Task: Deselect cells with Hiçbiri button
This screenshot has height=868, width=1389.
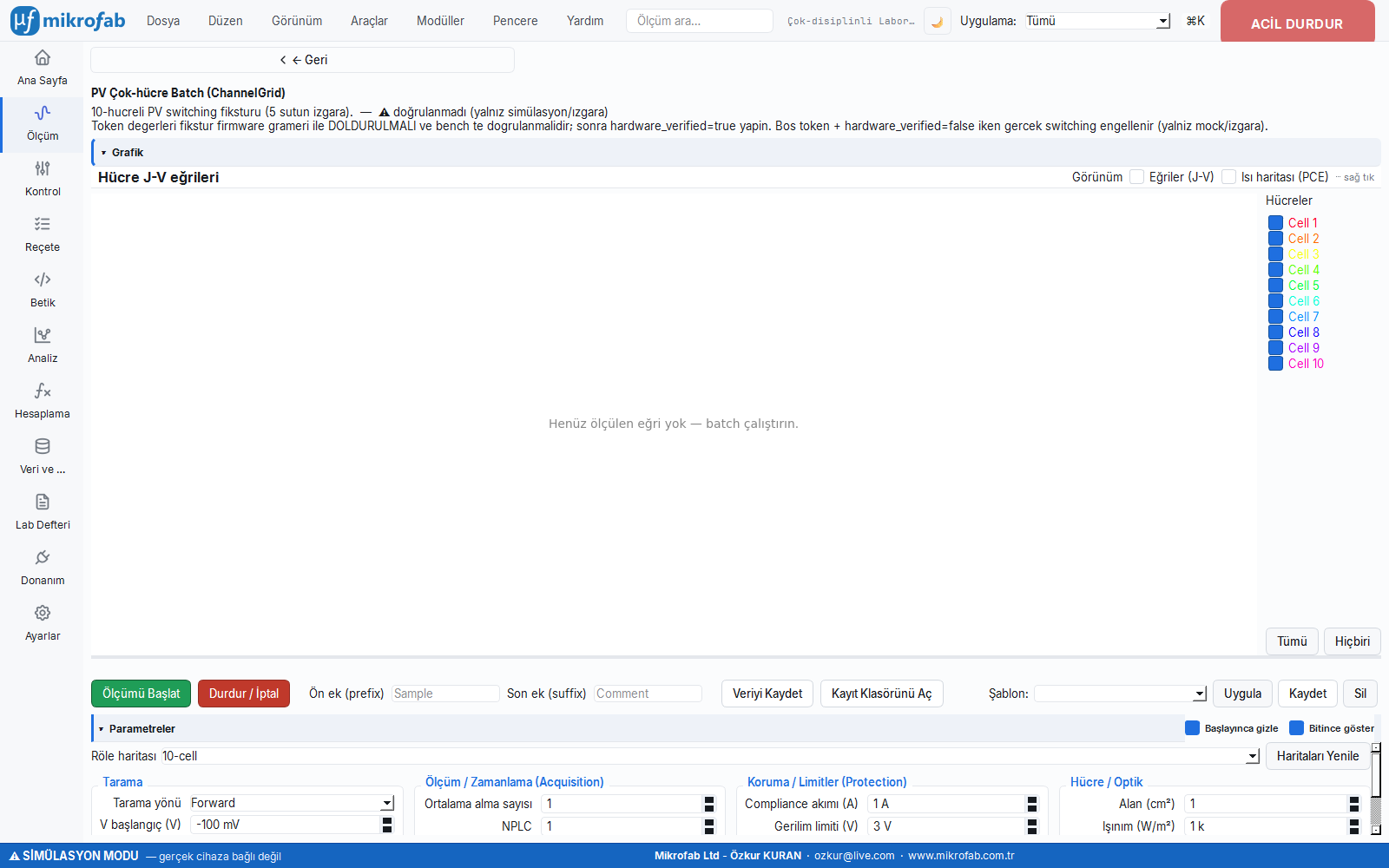Action: [1353, 641]
